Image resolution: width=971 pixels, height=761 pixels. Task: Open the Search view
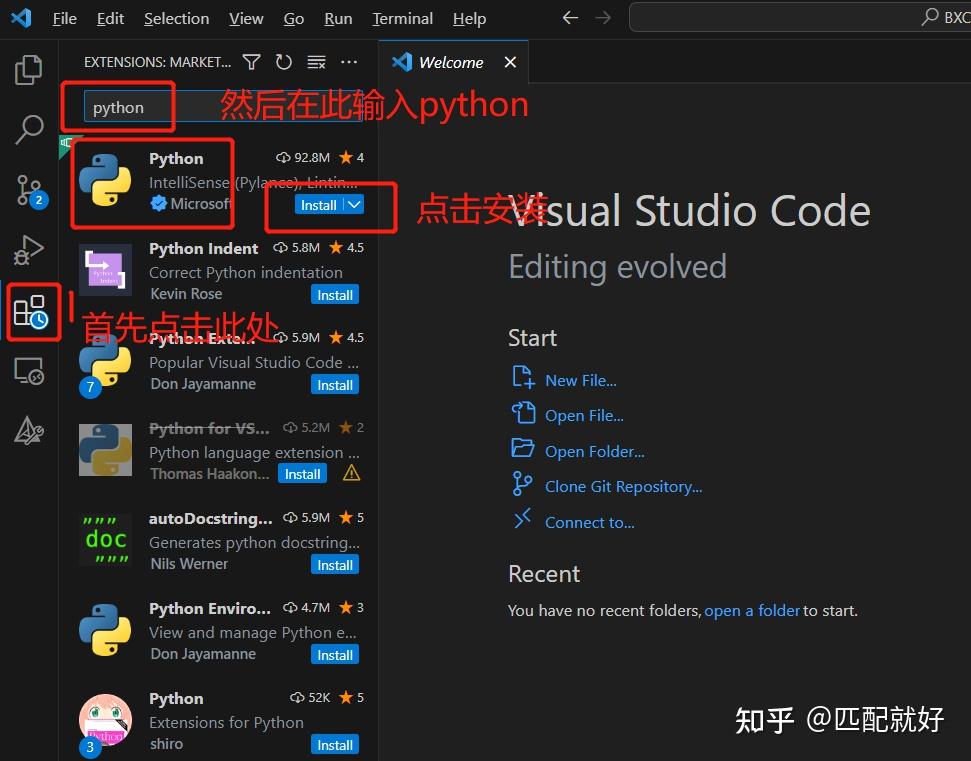(28, 130)
